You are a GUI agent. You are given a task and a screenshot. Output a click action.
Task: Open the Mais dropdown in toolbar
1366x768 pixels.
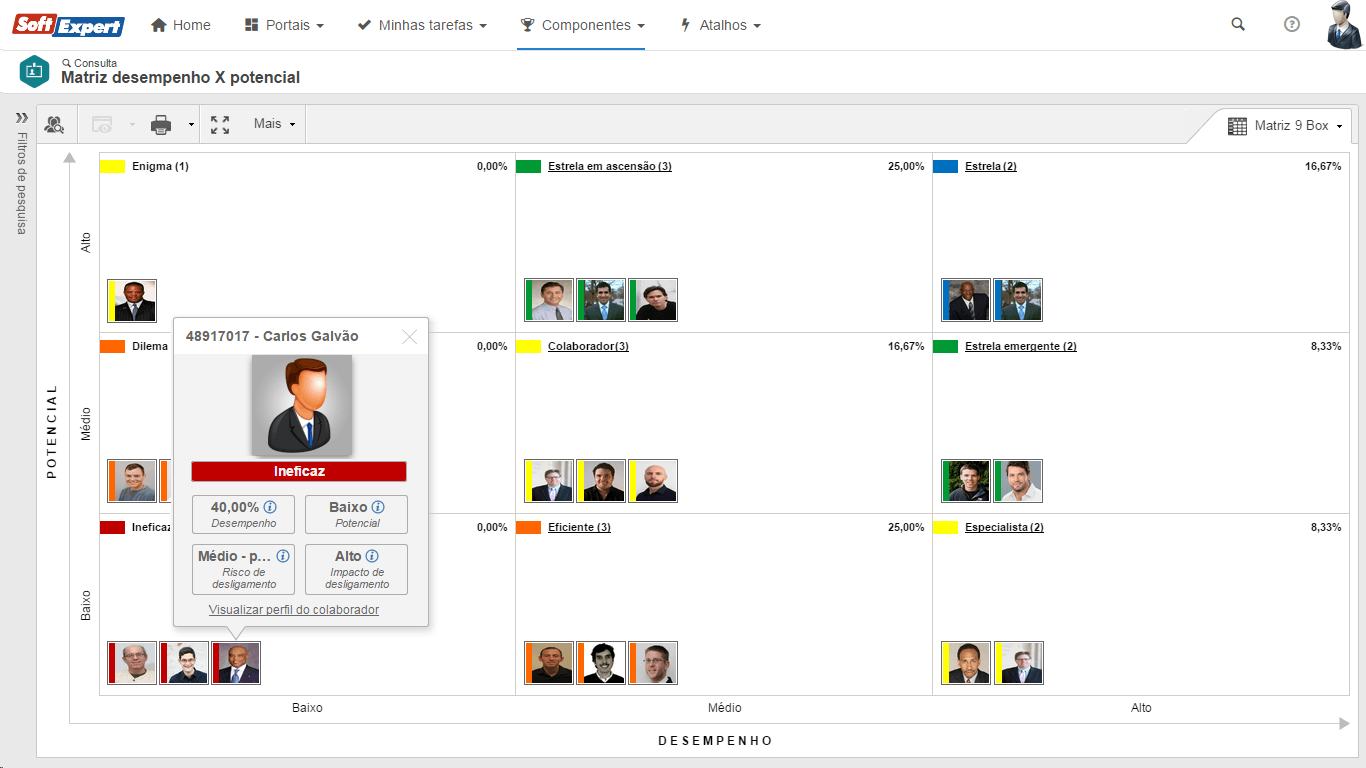pyautogui.click(x=275, y=124)
